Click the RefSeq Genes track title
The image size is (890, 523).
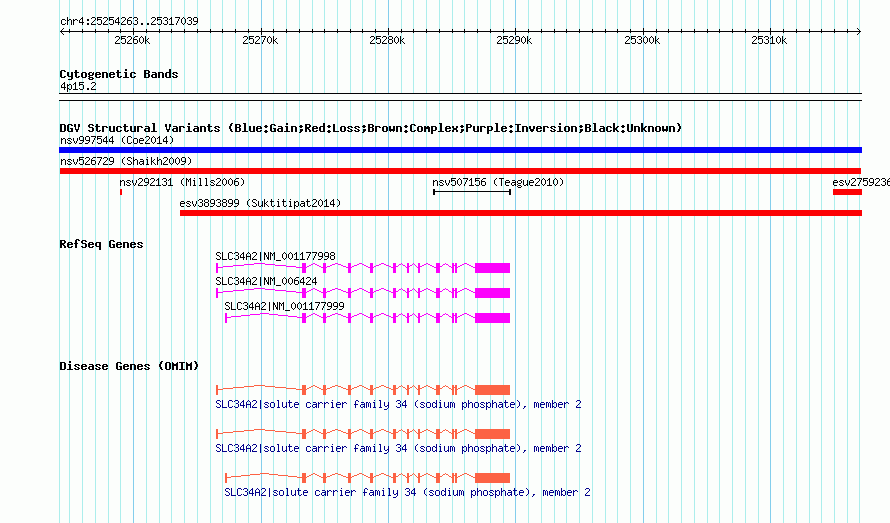click(101, 244)
